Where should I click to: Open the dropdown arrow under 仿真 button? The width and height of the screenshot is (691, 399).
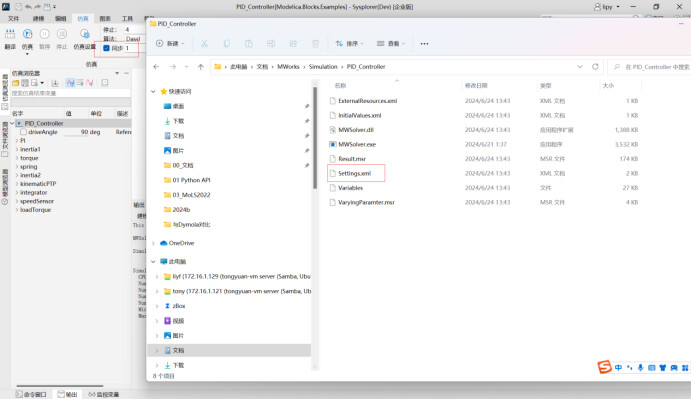click(27, 54)
